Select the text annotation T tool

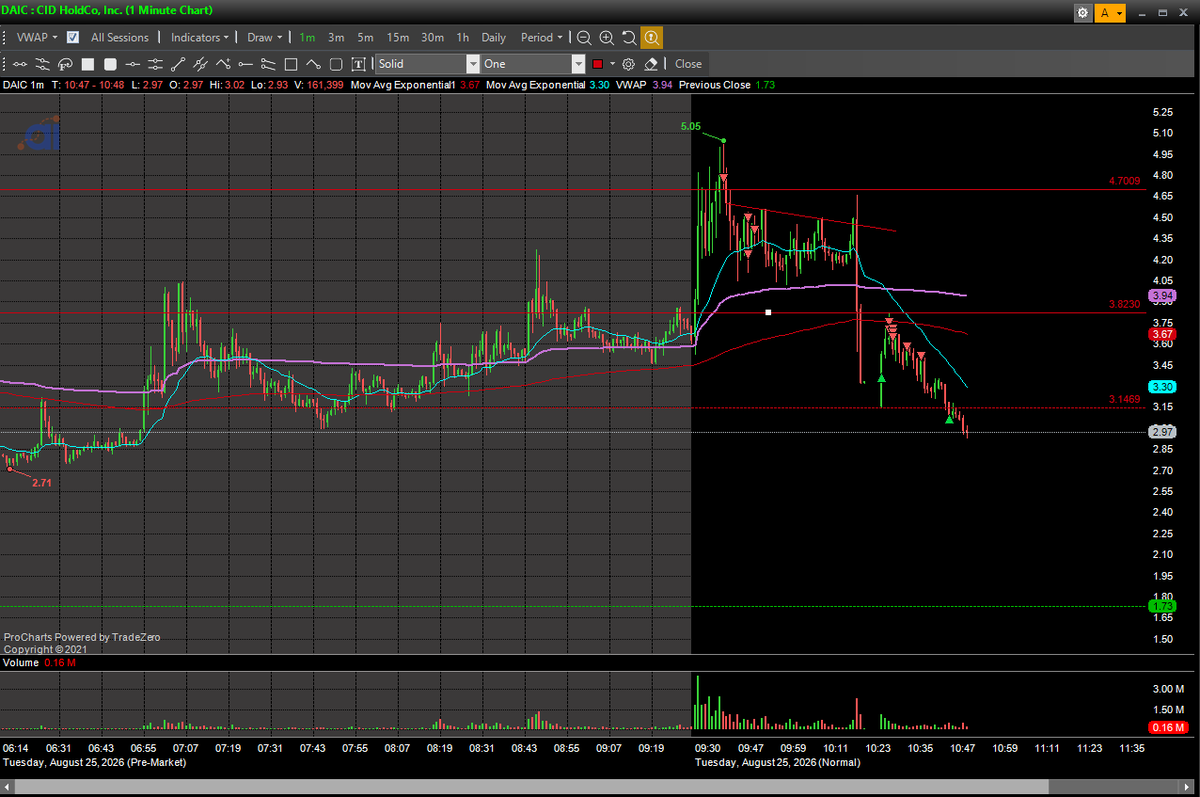pyautogui.click(x=358, y=64)
